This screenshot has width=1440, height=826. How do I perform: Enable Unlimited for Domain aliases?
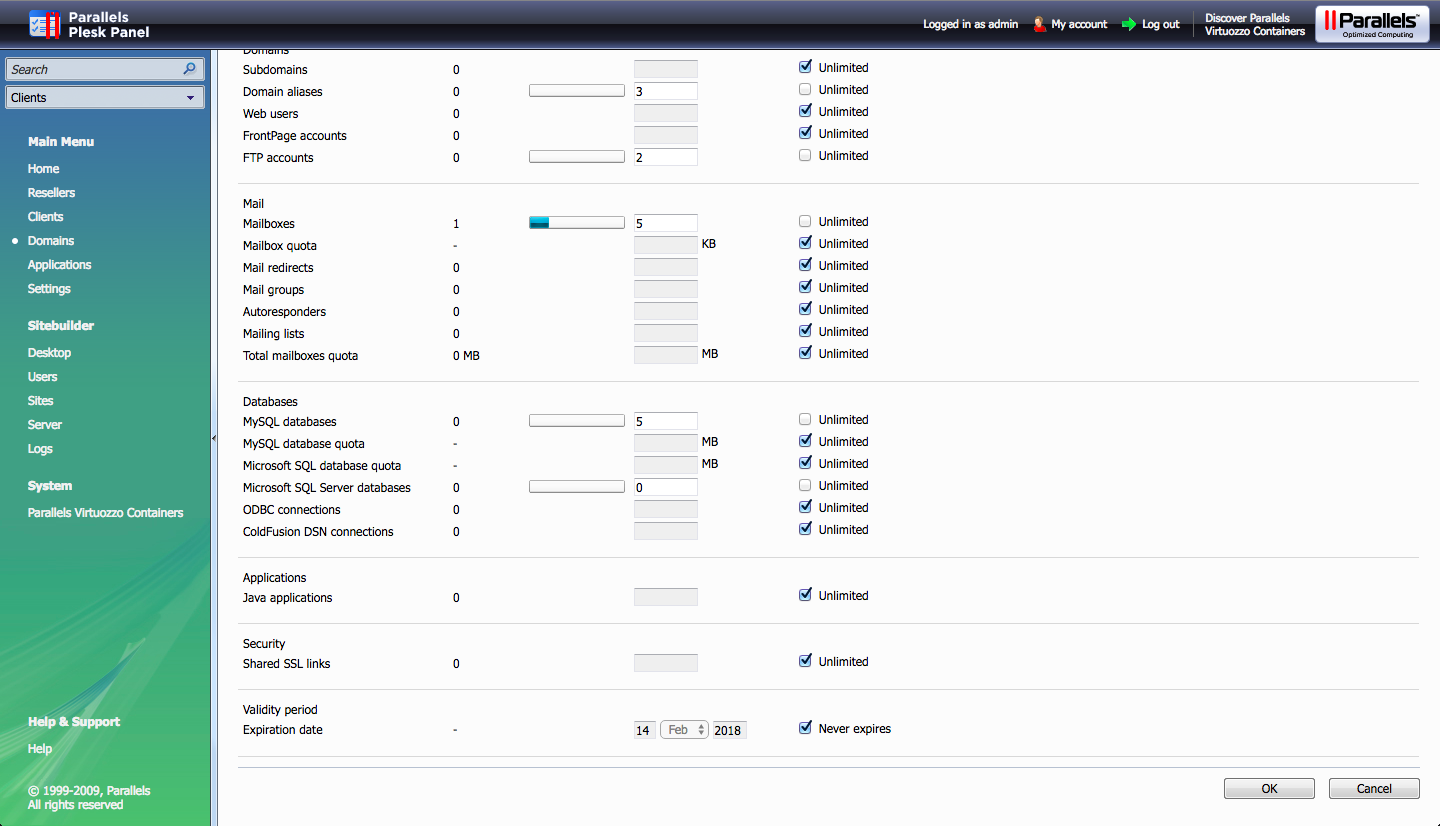pos(805,90)
